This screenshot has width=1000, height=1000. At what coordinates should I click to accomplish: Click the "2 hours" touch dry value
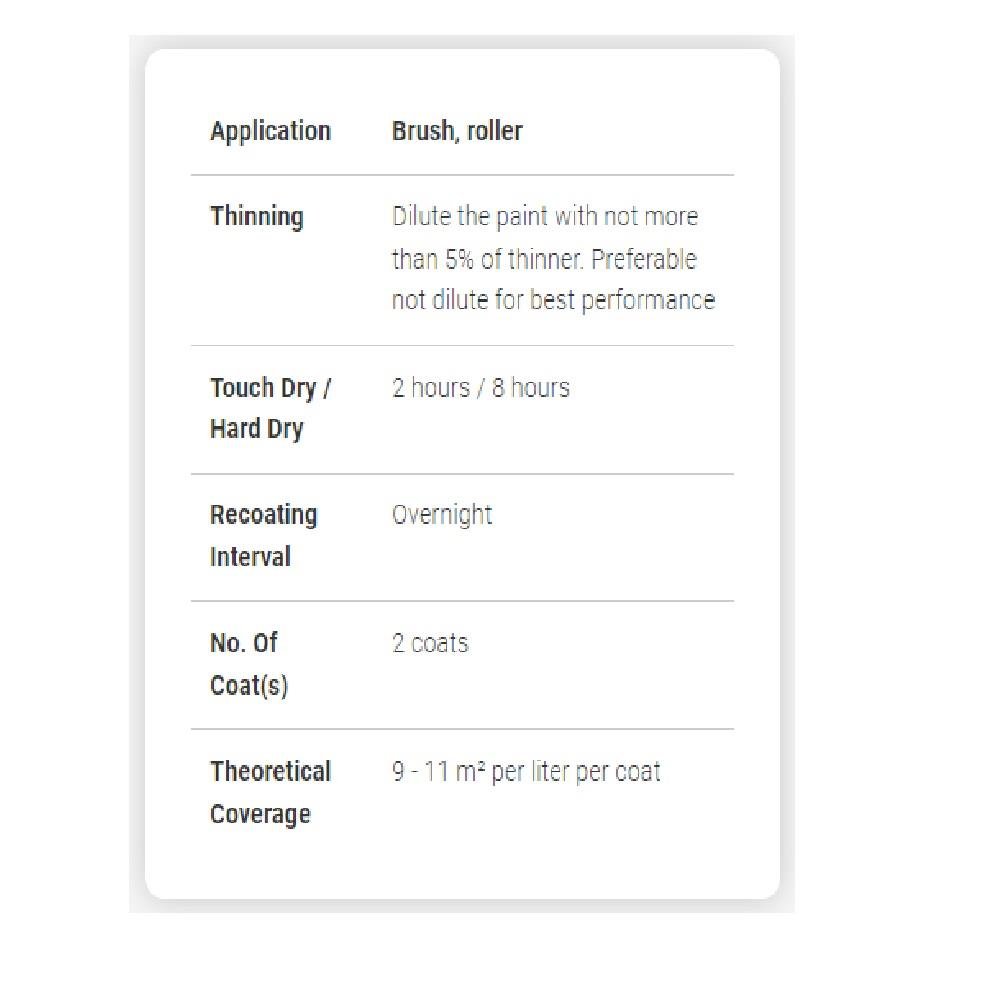(x=430, y=388)
